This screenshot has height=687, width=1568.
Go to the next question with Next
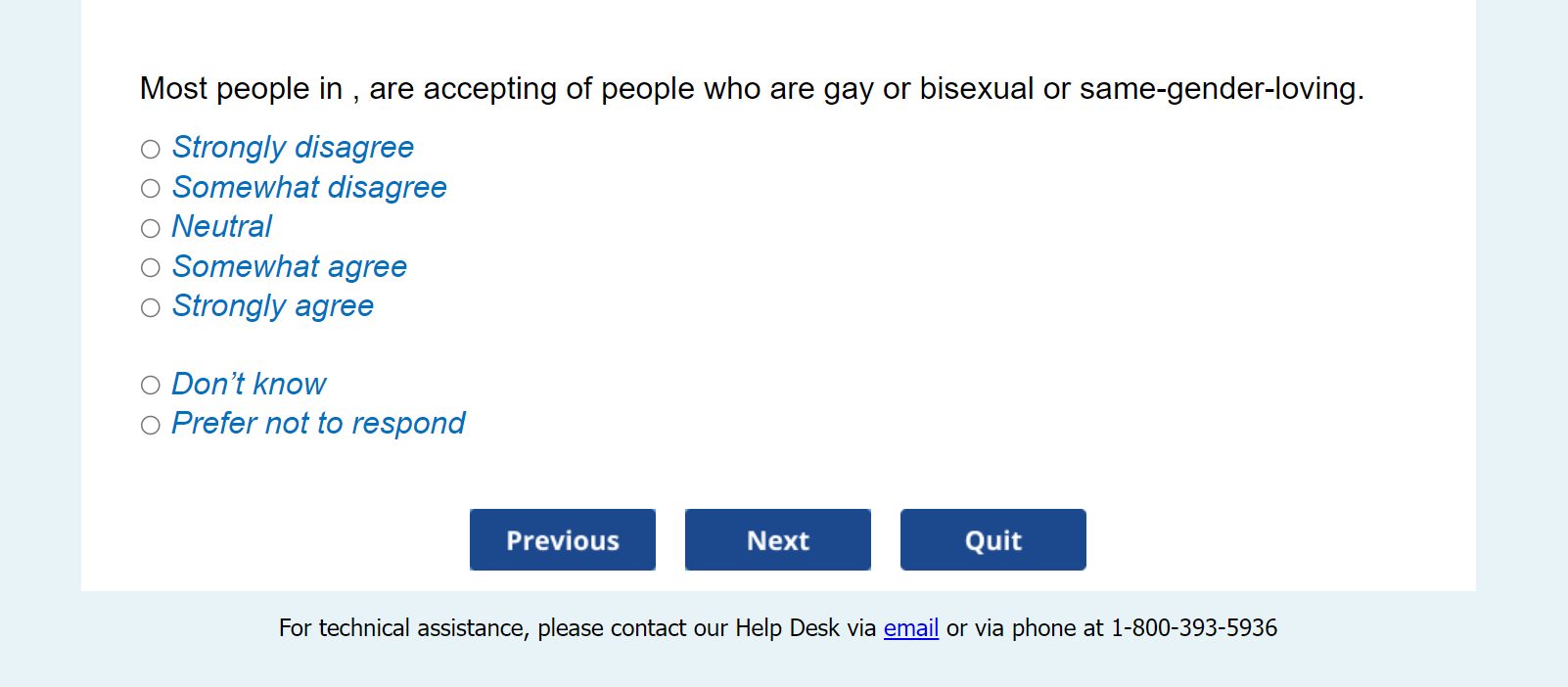click(778, 539)
